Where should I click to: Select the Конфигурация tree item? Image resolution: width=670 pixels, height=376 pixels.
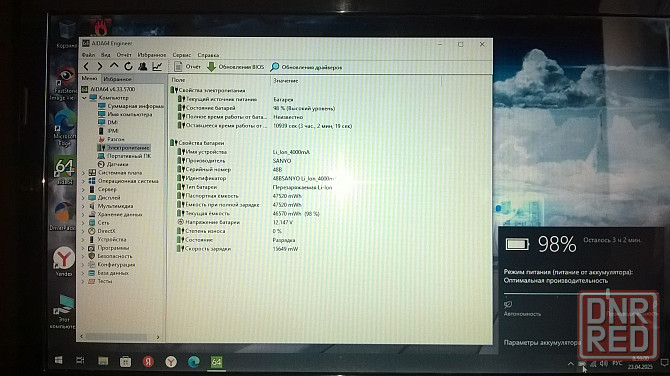[x=111, y=264]
